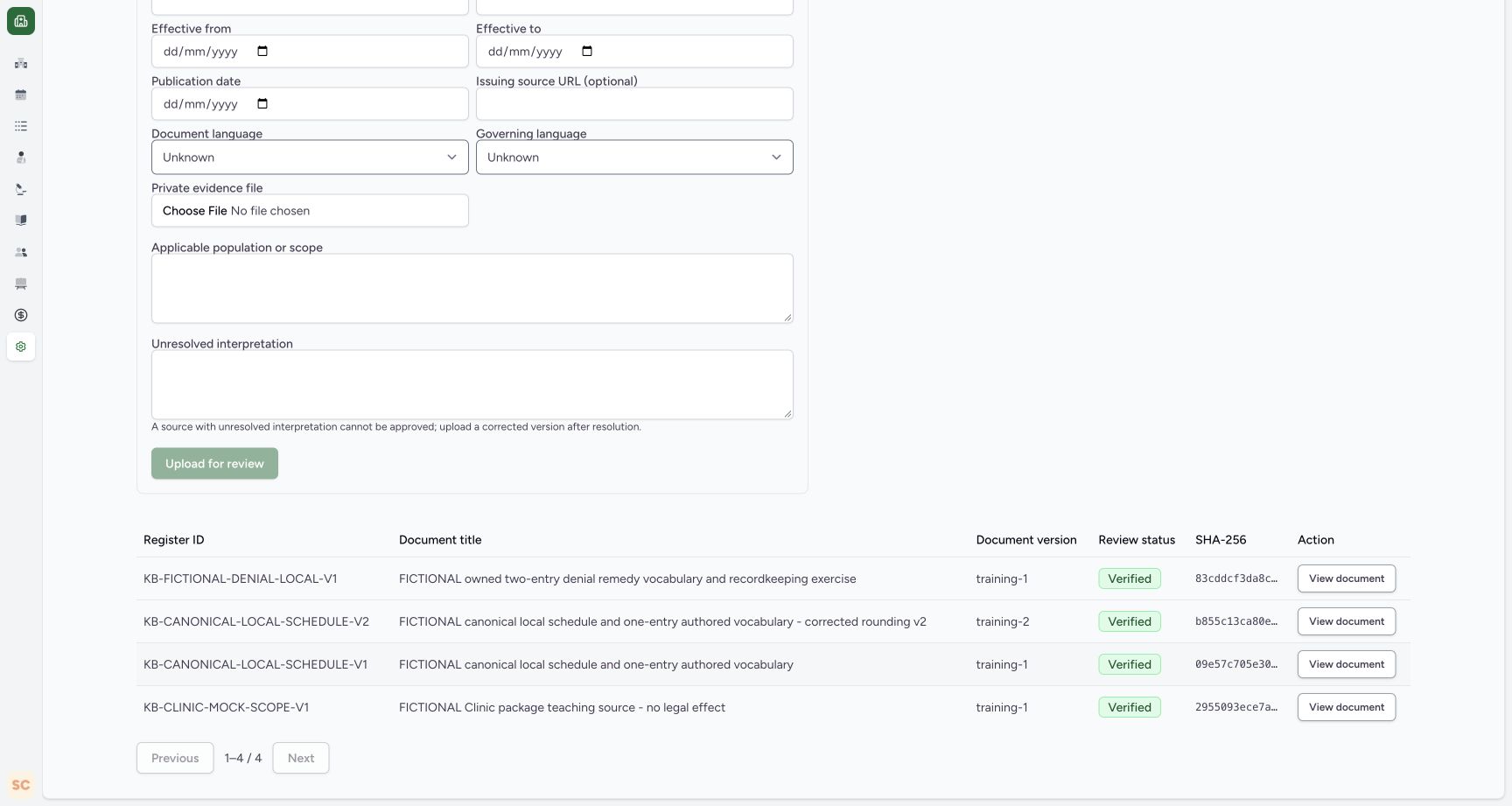Click the Verified badge for KB-CLINIC-MOCK-SCOPE-V1

(x=1130, y=707)
